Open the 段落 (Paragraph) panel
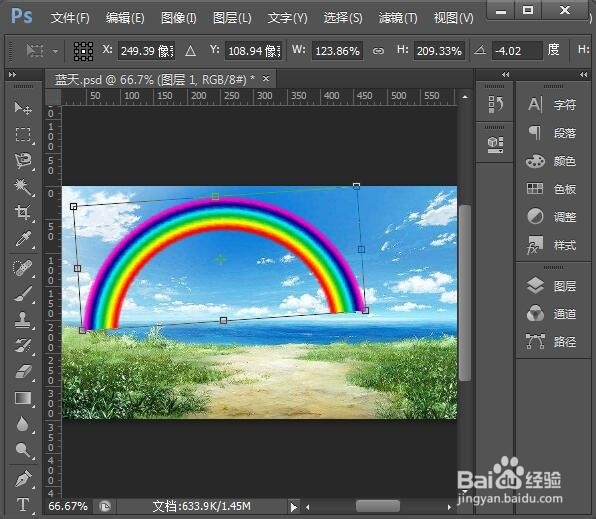The image size is (596, 519). (553, 133)
